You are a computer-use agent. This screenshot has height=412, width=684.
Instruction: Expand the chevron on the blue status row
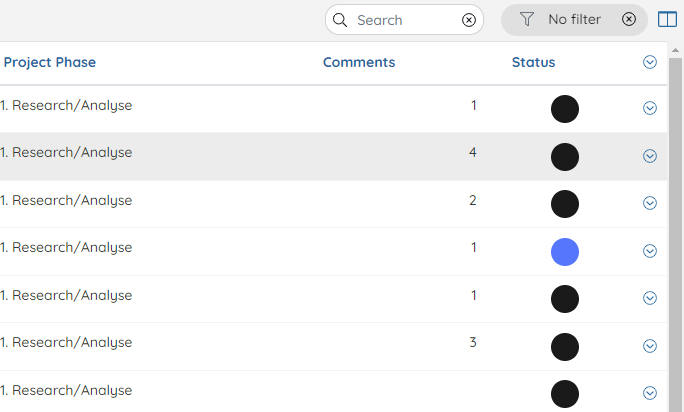pos(650,251)
